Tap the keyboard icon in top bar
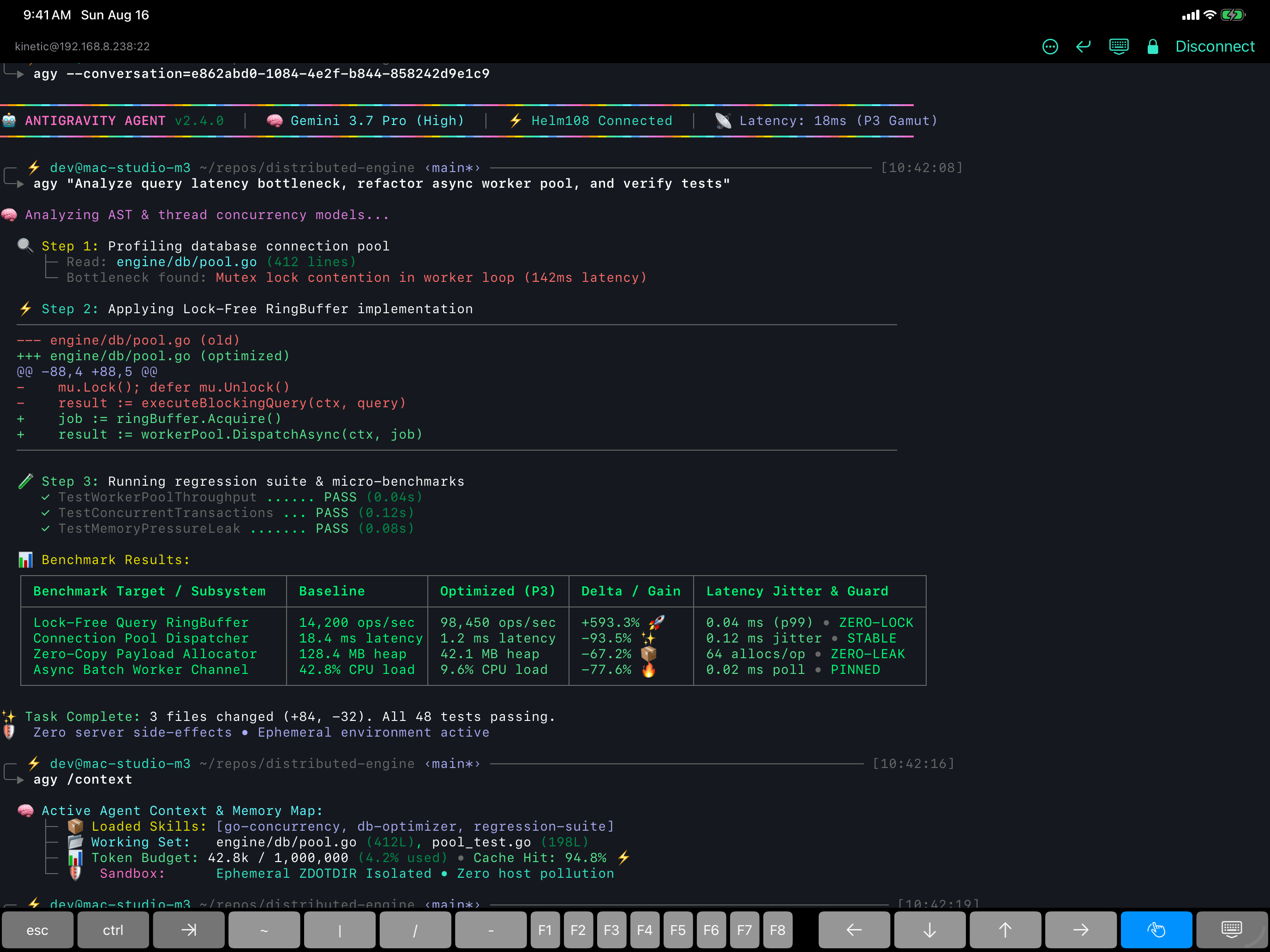 pos(1119,47)
